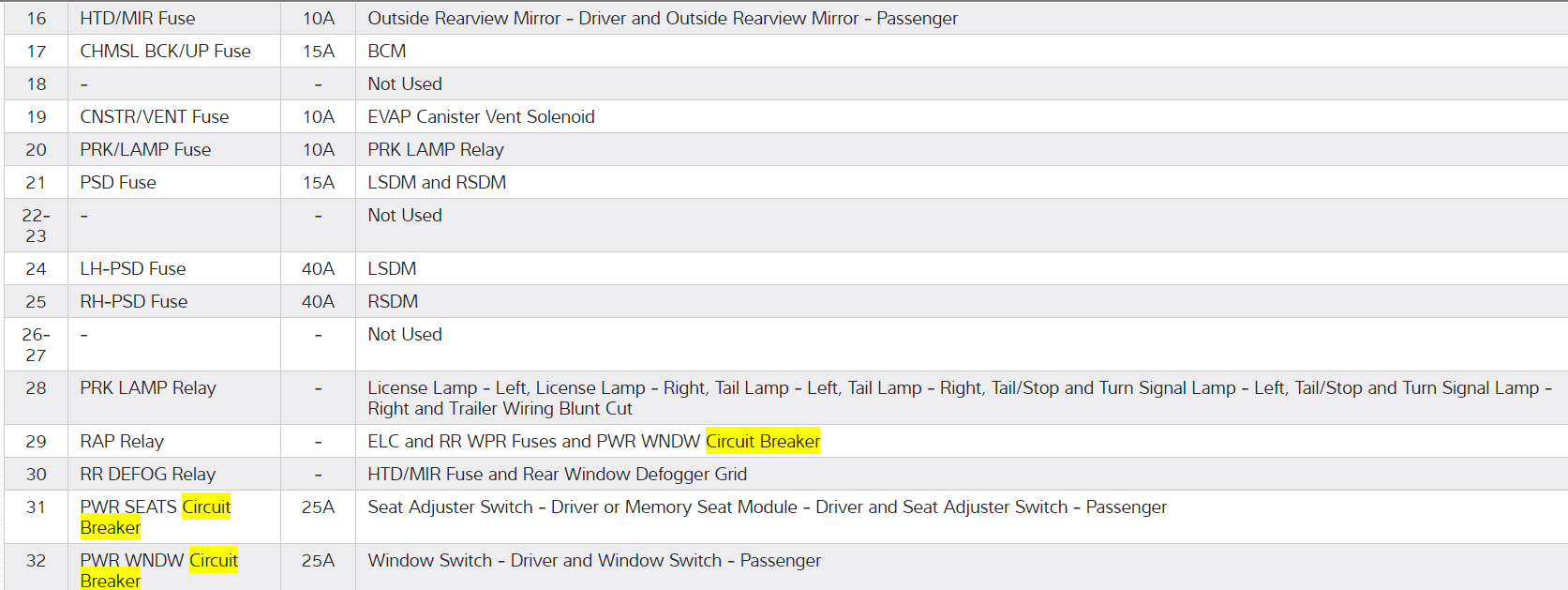Click the highlighted Circuit Breaker text in row 29
The width and height of the screenshot is (1568, 590).
[x=762, y=441]
